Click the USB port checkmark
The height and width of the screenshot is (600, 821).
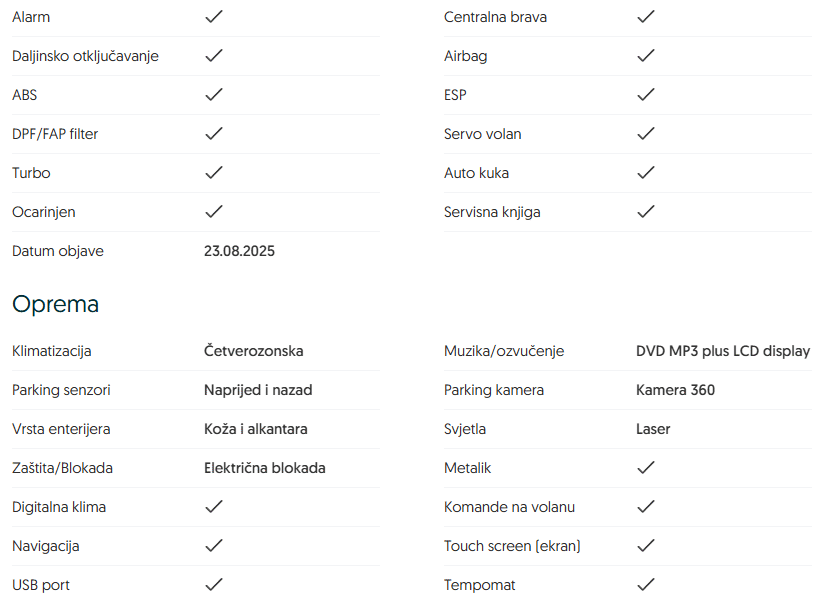[x=213, y=585]
